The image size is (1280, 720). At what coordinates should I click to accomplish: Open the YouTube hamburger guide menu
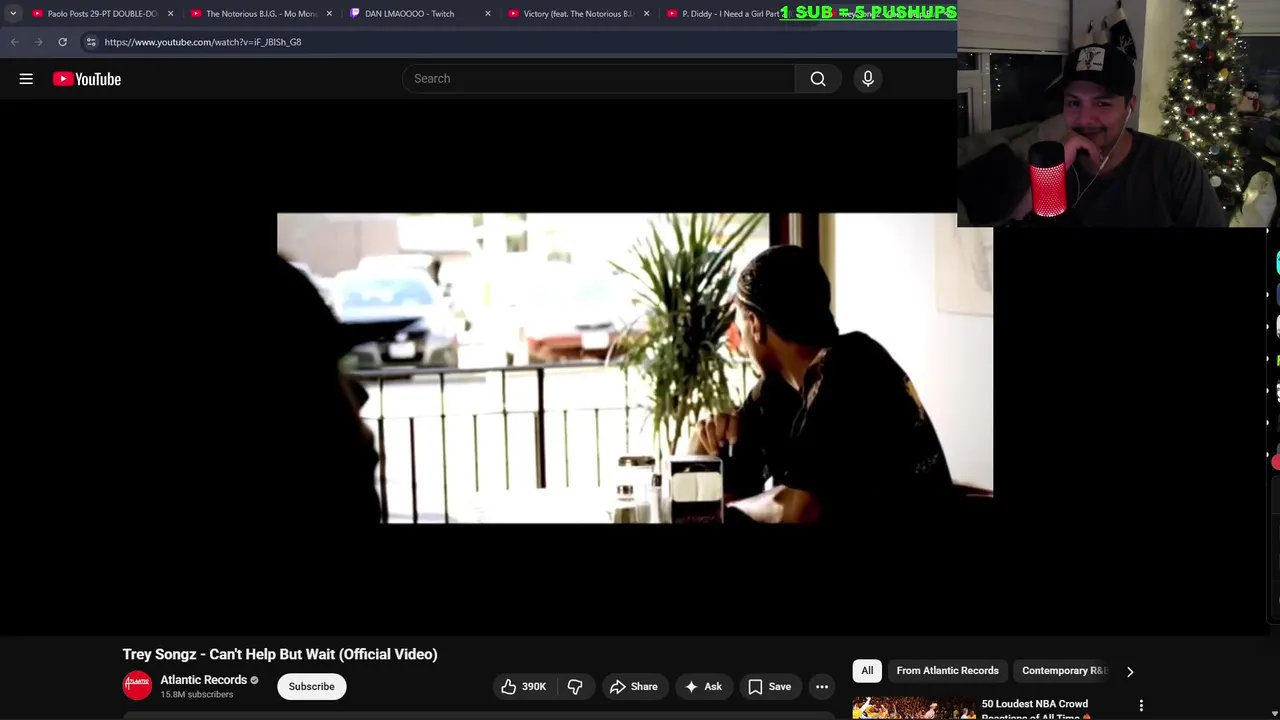click(x=26, y=79)
